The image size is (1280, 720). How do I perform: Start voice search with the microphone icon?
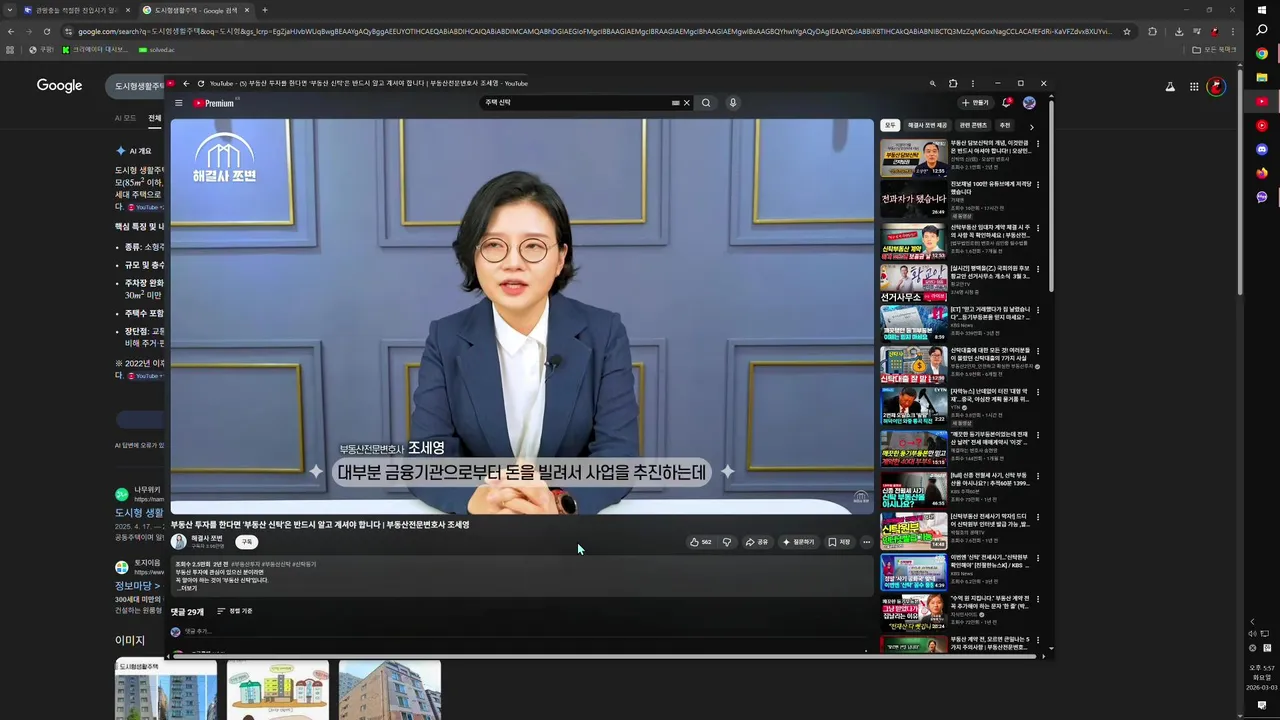click(733, 103)
